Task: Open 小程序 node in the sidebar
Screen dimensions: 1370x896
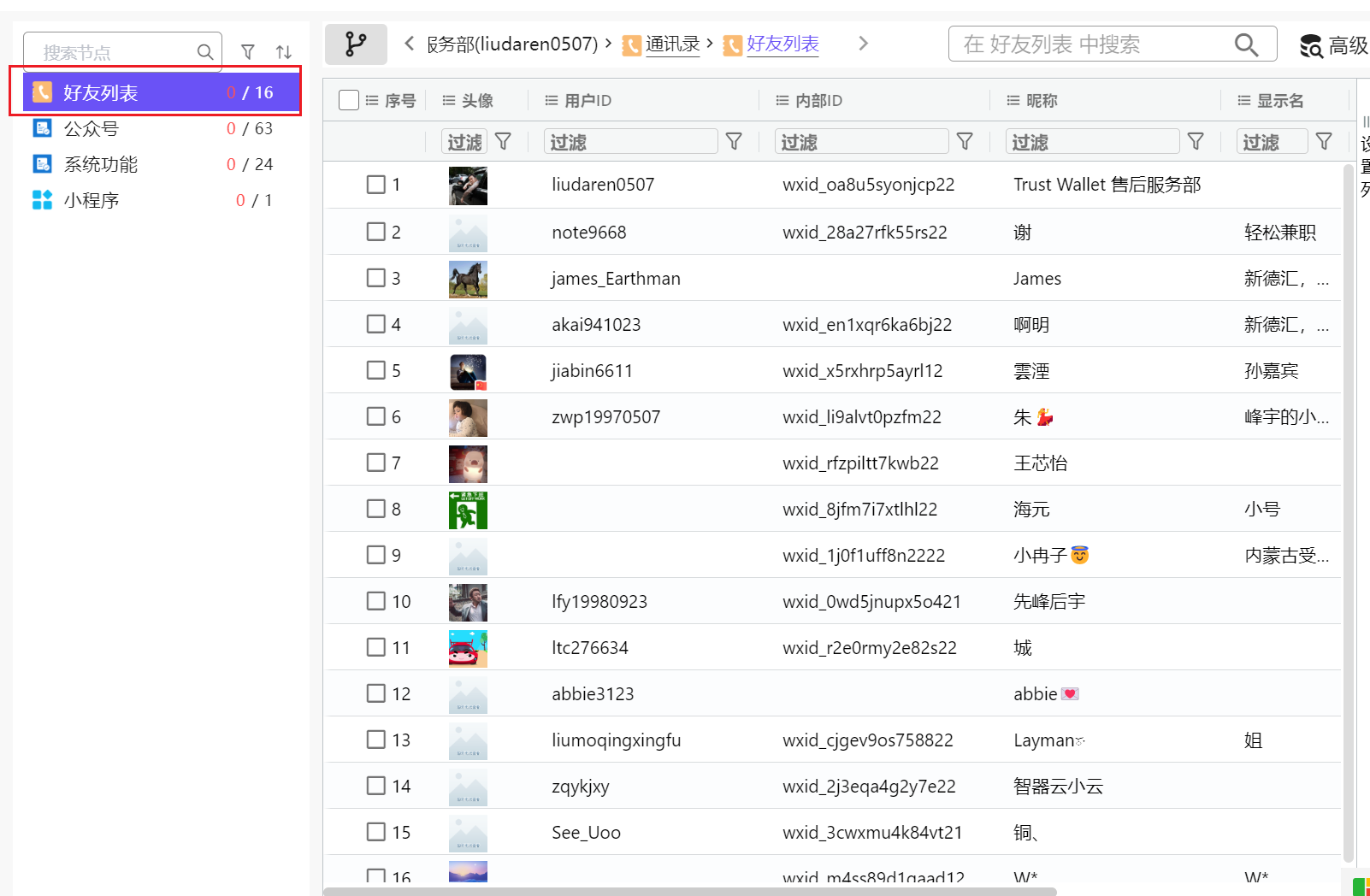Action: click(x=91, y=200)
